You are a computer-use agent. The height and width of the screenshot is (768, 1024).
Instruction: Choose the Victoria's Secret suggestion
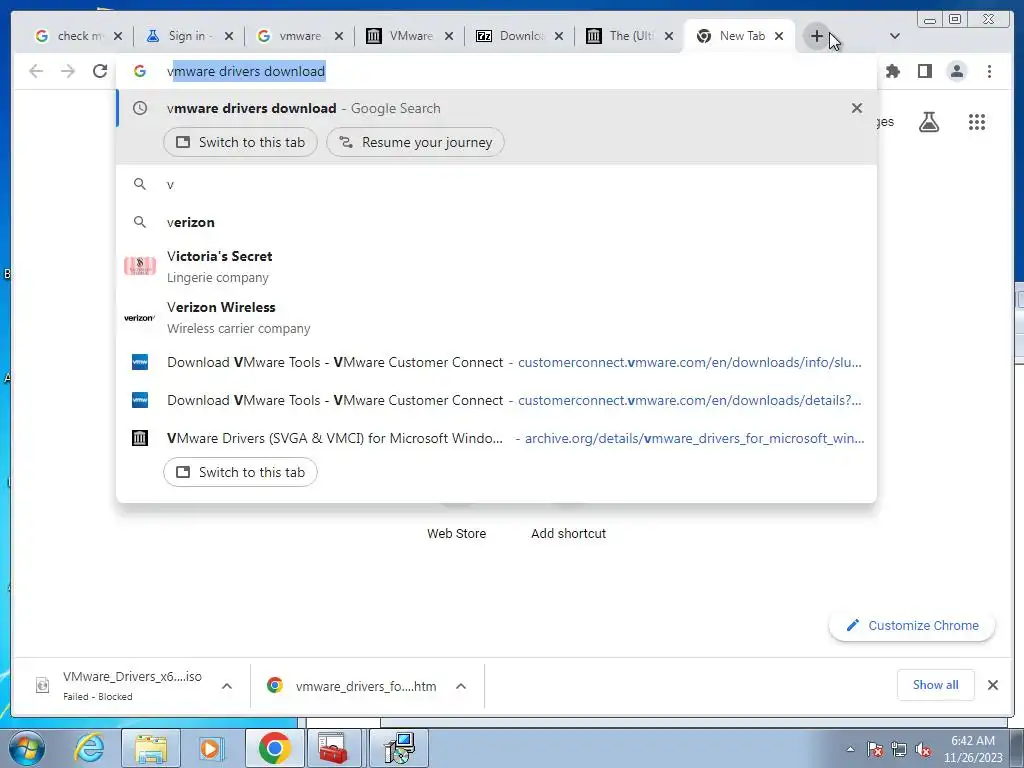(496, 266)
